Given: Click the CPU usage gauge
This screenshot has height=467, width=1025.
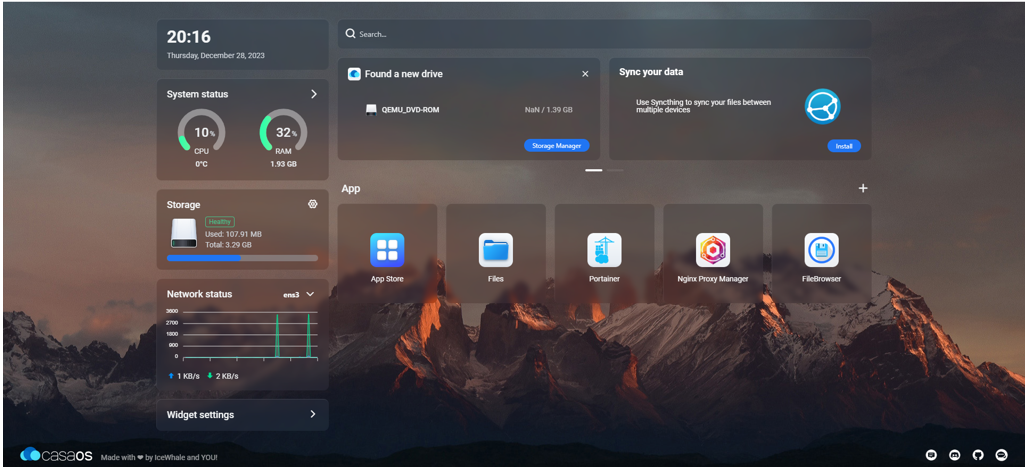Looking at the screenshot, I should 201,131.
